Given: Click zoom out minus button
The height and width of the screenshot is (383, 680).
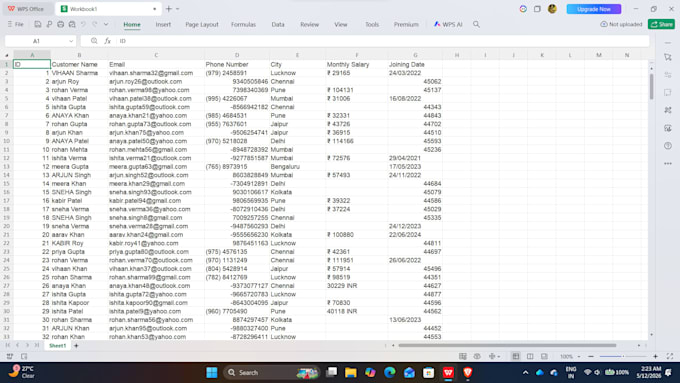Looking at the screenshot, I should coord(591,356).
